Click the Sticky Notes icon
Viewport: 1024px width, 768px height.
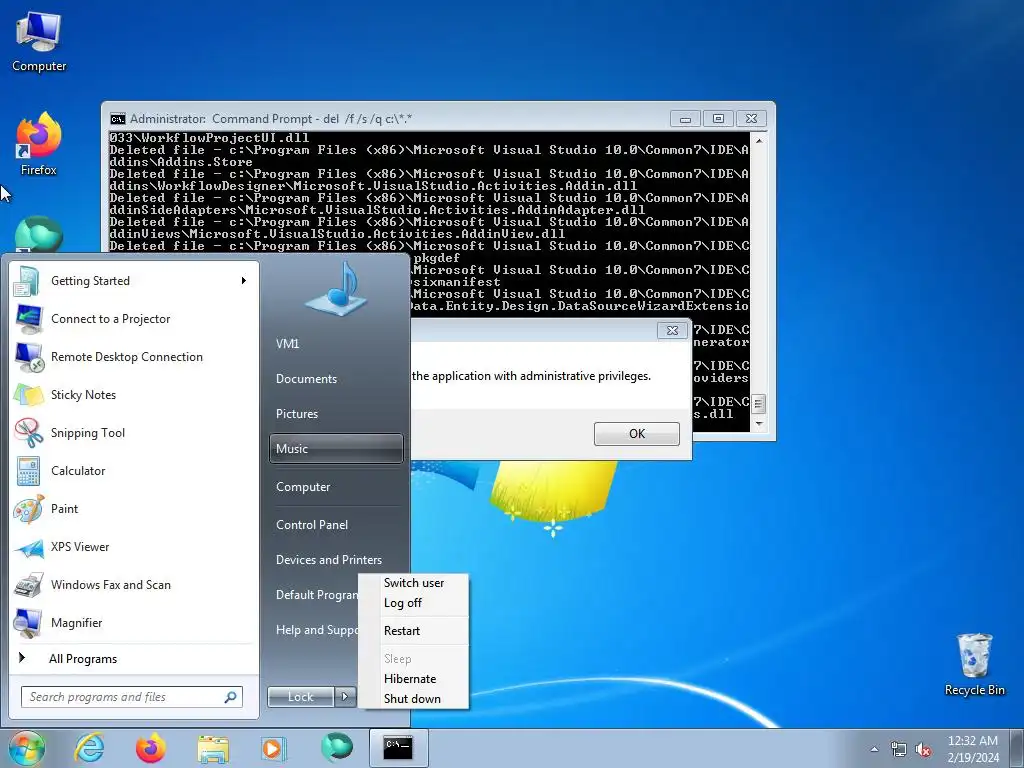(x=28, y=395)
